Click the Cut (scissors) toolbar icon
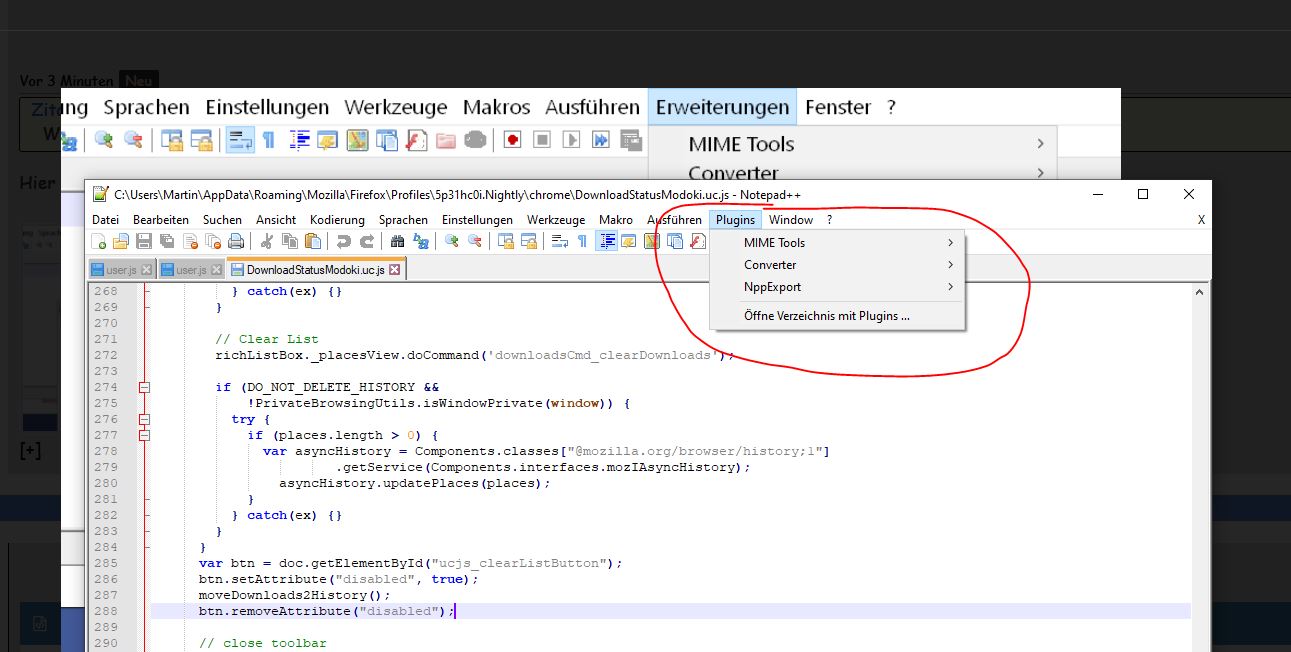The height and width of the screenshot is (652, 1291). (267, 241)
